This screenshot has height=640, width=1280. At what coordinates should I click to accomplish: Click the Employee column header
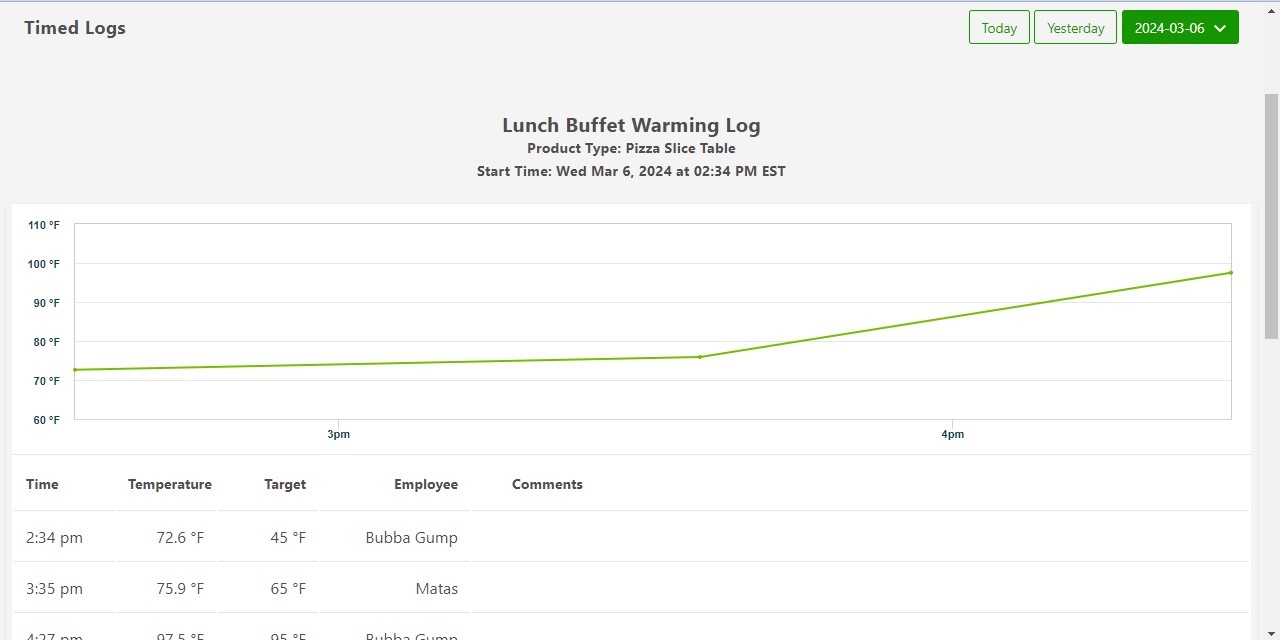click(425, 484)
